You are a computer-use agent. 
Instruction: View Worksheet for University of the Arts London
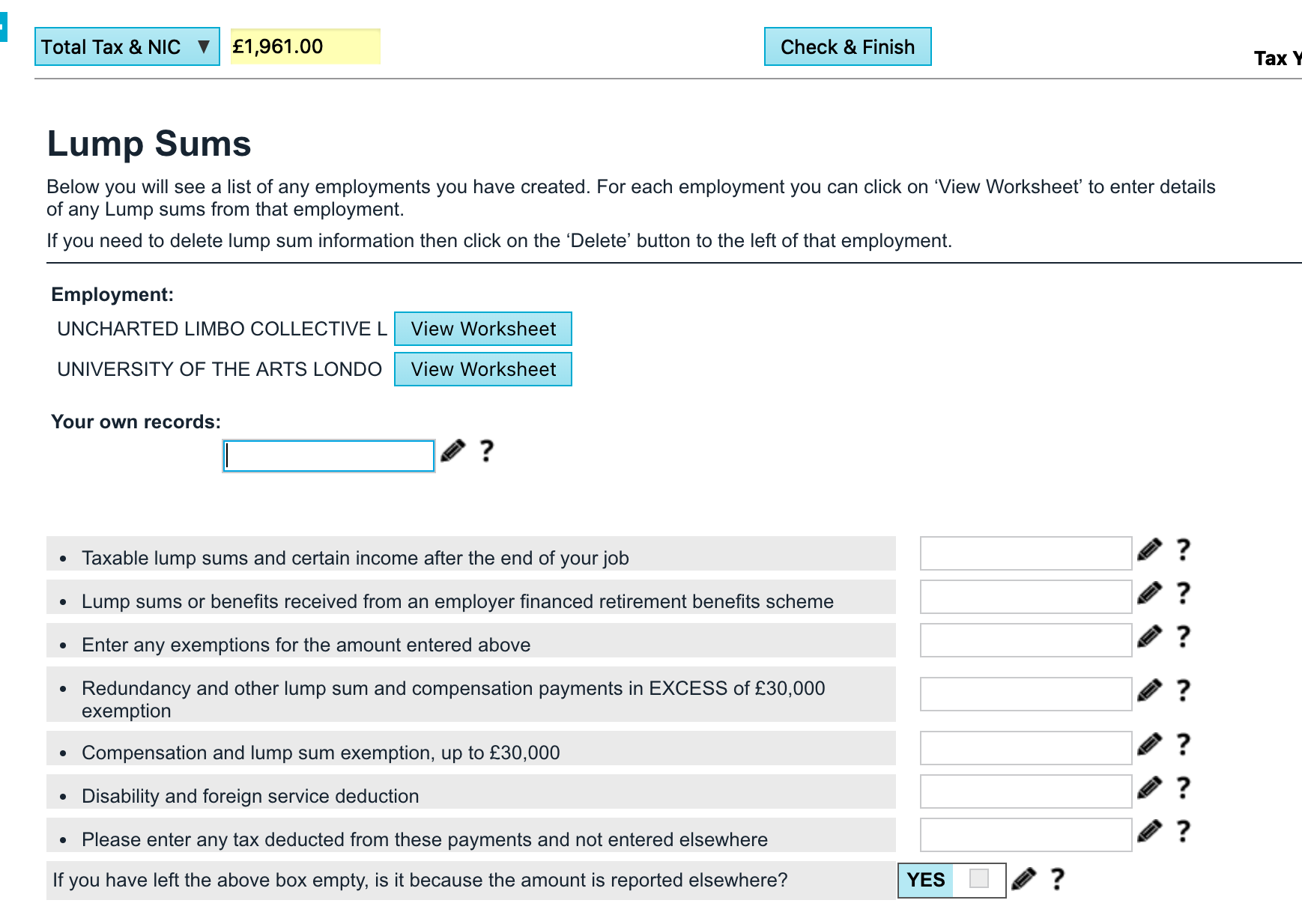tap(483, 369)
